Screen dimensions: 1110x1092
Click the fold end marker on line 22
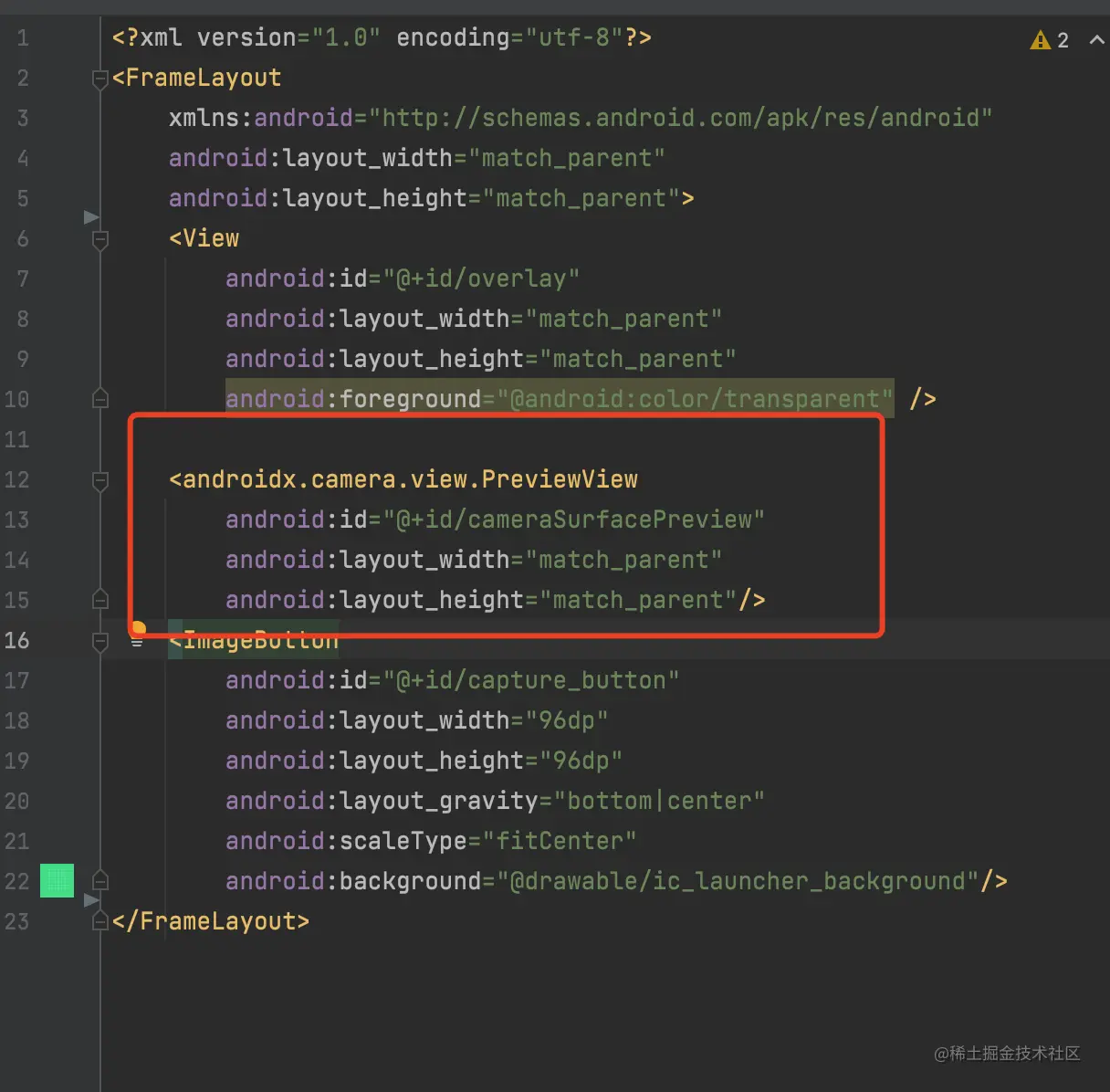(x=100, y=881)
